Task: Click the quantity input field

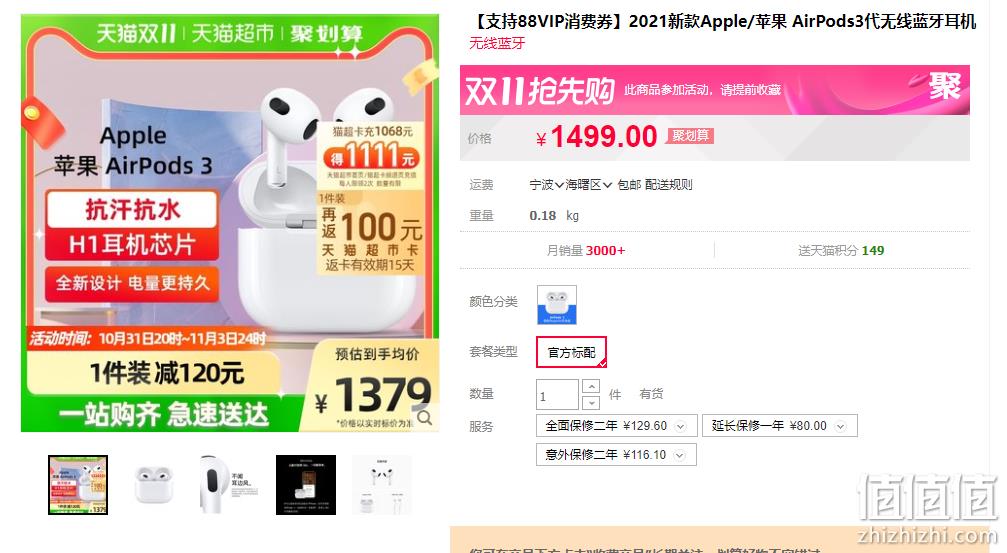Action: click(557, 394)
